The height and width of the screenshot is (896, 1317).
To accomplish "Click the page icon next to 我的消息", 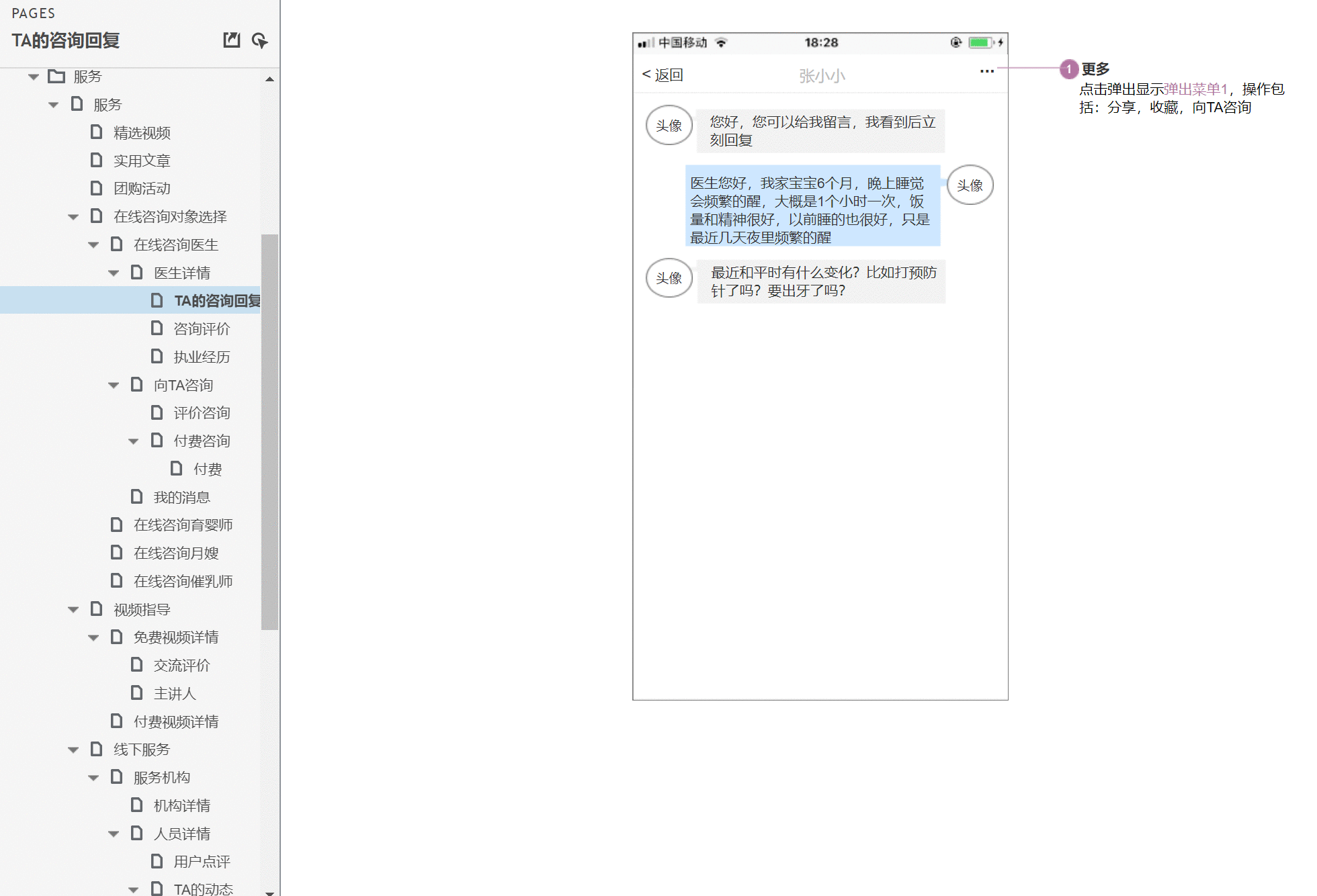I will coord(137,497).
